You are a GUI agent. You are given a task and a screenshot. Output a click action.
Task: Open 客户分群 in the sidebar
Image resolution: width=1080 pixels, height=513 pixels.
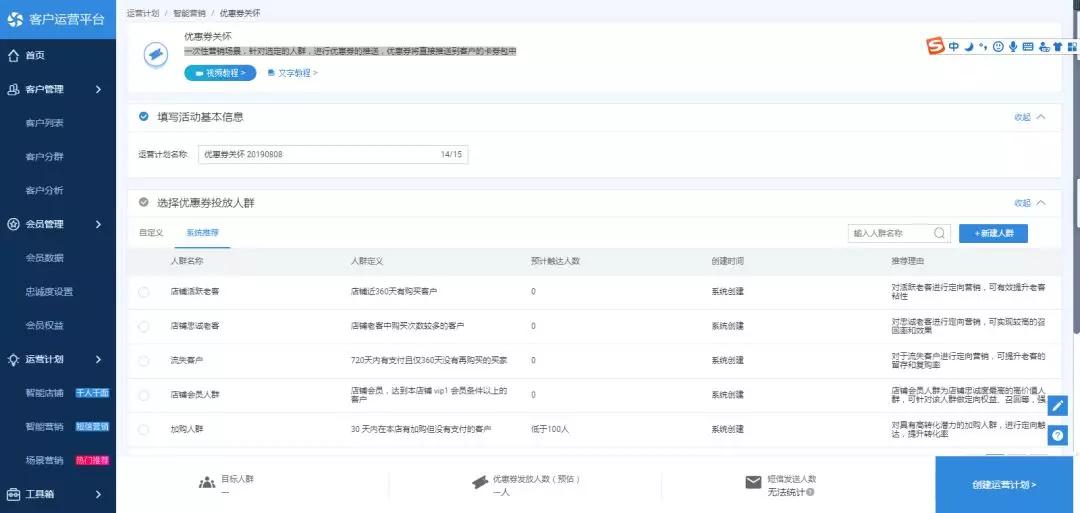point(45,157)
